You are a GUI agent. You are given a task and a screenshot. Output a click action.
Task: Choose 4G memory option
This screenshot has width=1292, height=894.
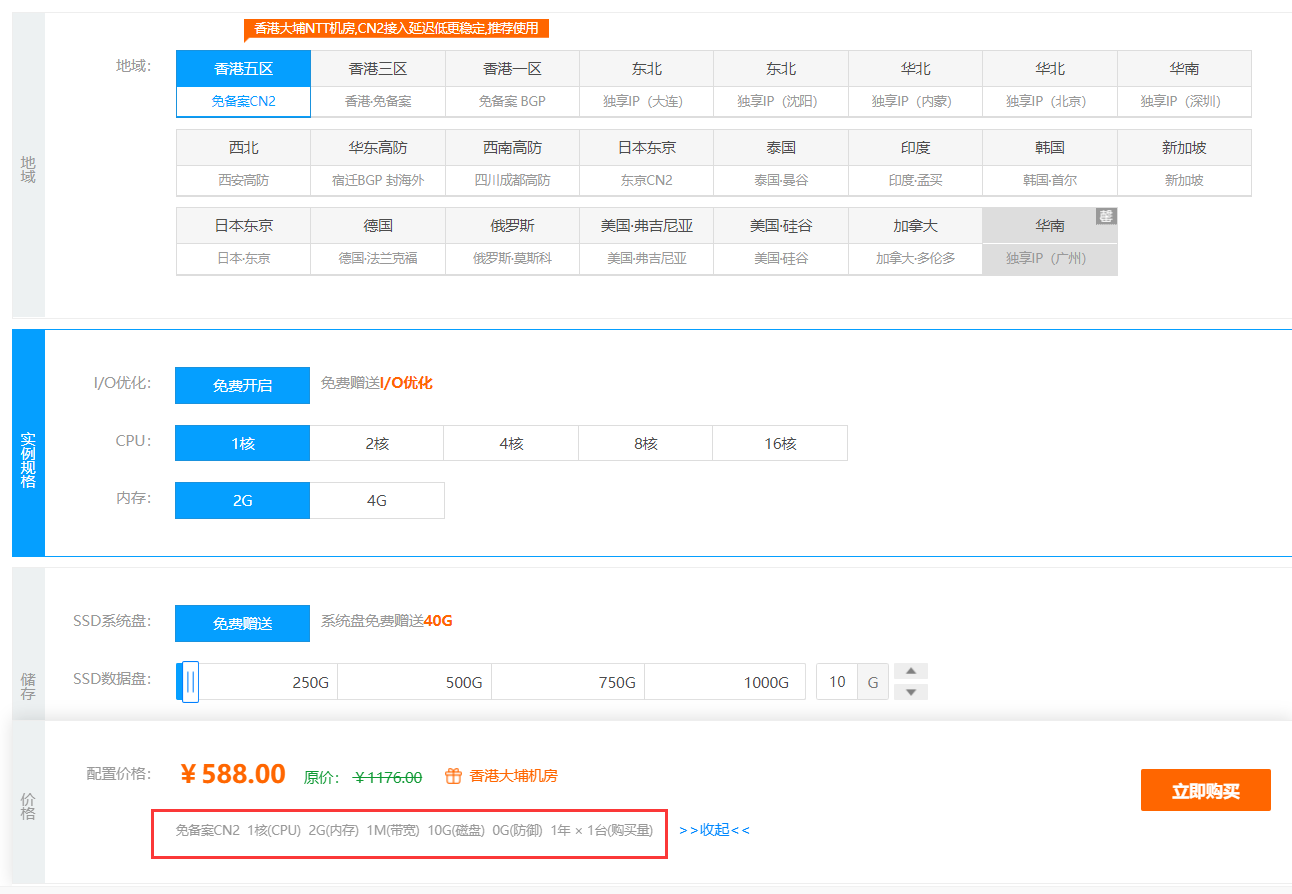point(377,501)
